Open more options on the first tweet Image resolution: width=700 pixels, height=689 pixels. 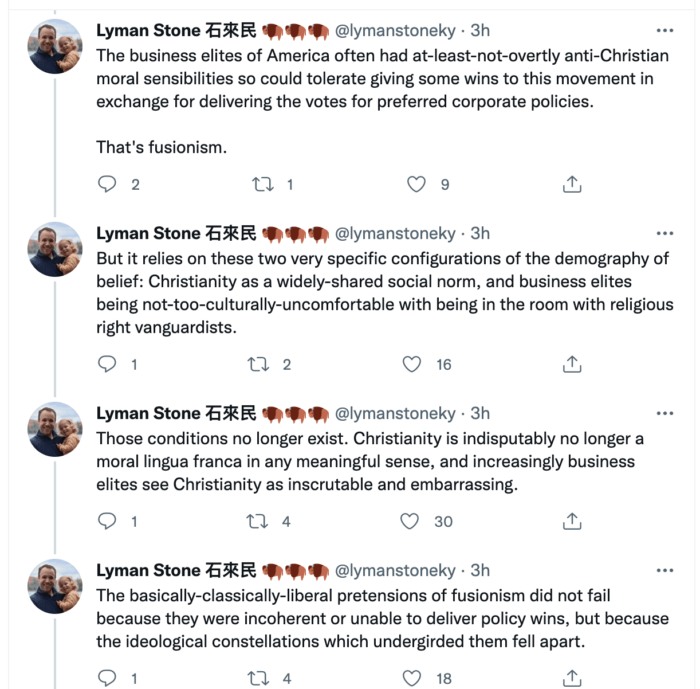tap(665, 30)
